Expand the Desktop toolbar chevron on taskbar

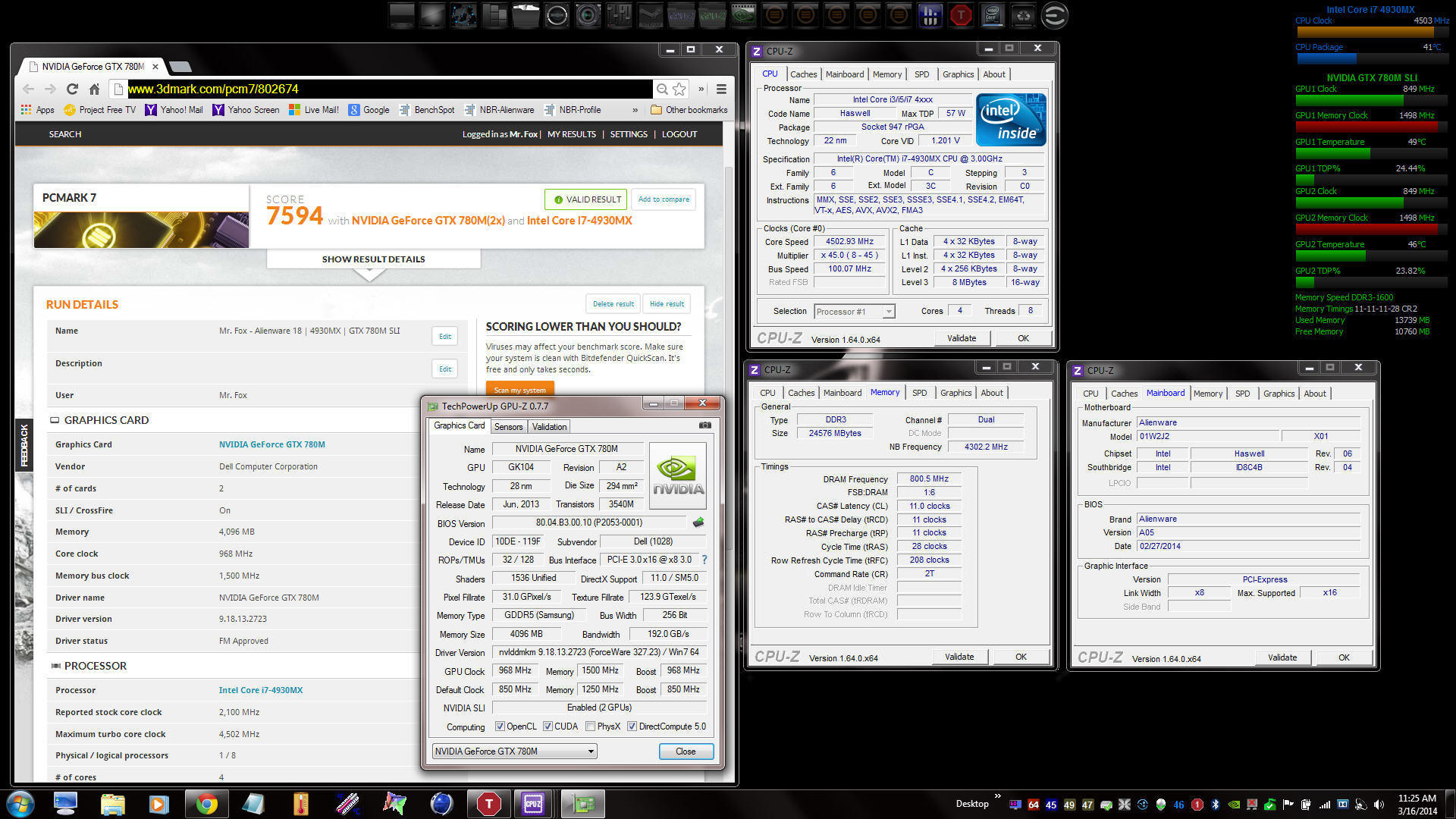[x=997, y=796]
